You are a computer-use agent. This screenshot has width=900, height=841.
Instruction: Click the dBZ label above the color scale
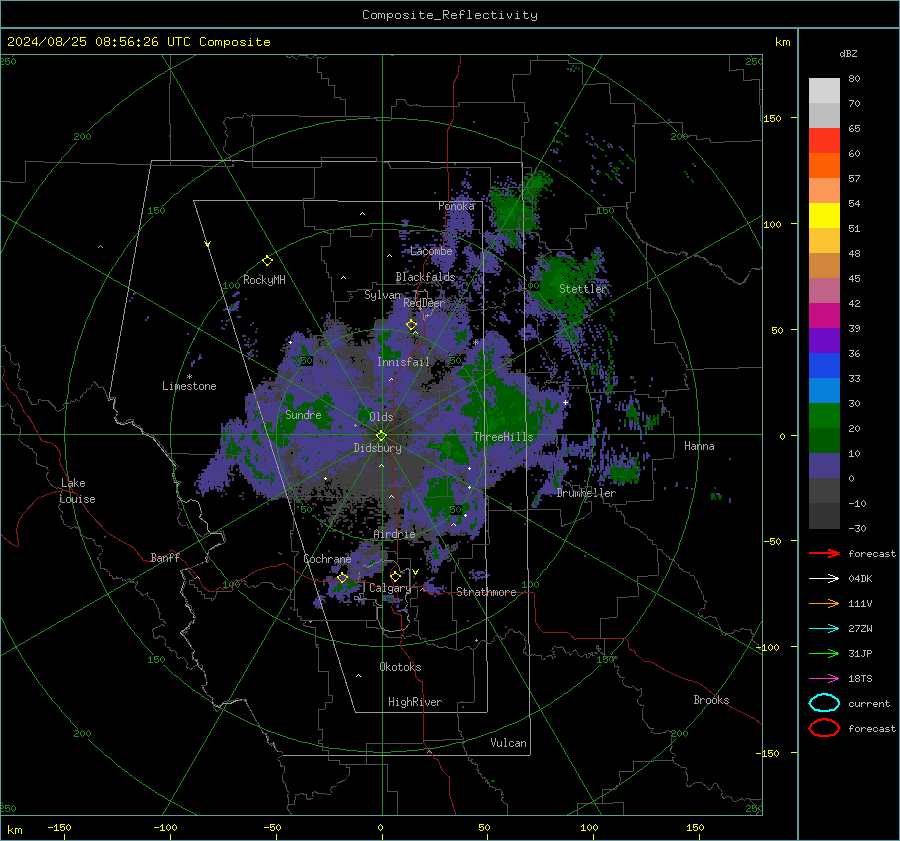coord(848,53)
